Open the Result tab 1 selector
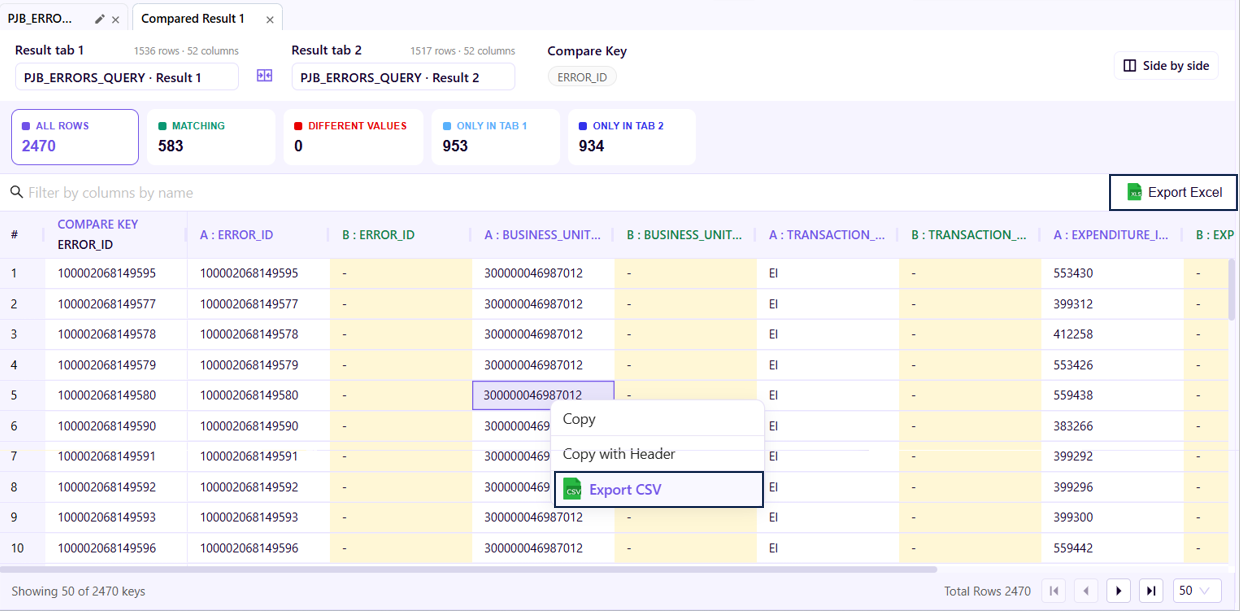The image size is (1240, 611). pos(127,77)
